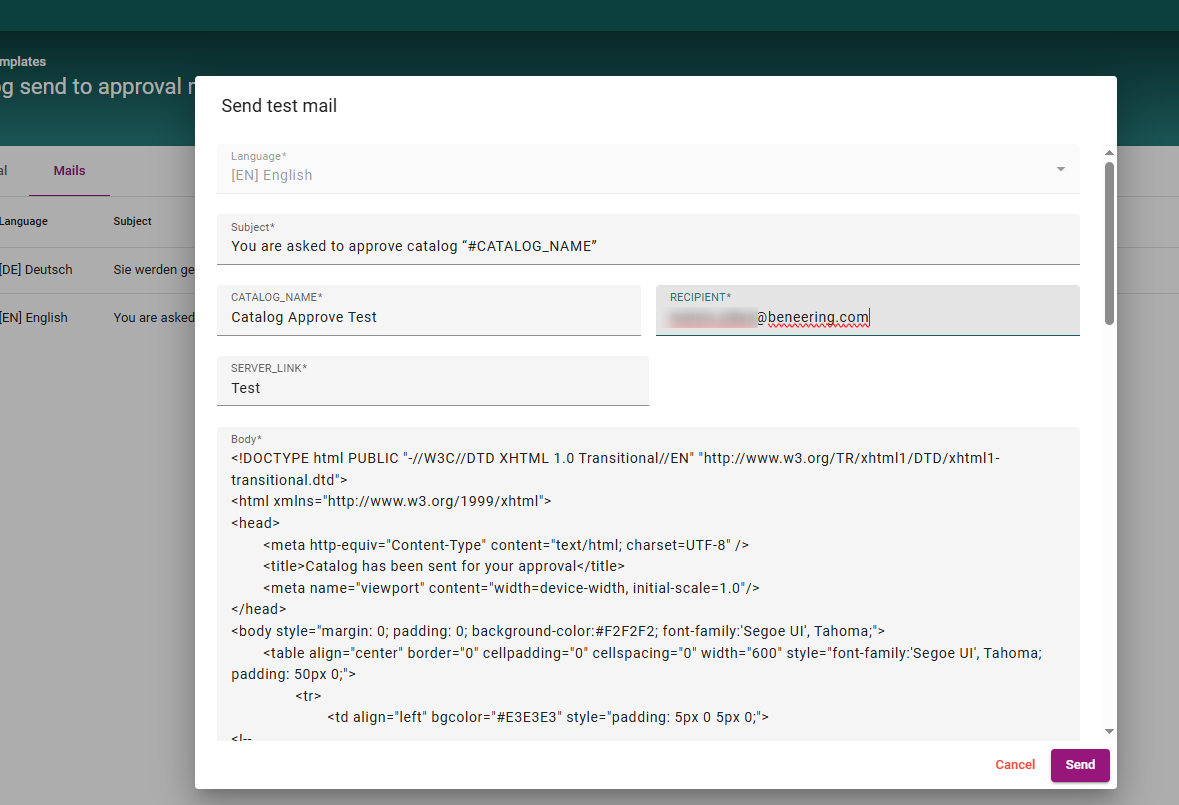Click the "Send test mail" dialog title

[x=279, y=106]
